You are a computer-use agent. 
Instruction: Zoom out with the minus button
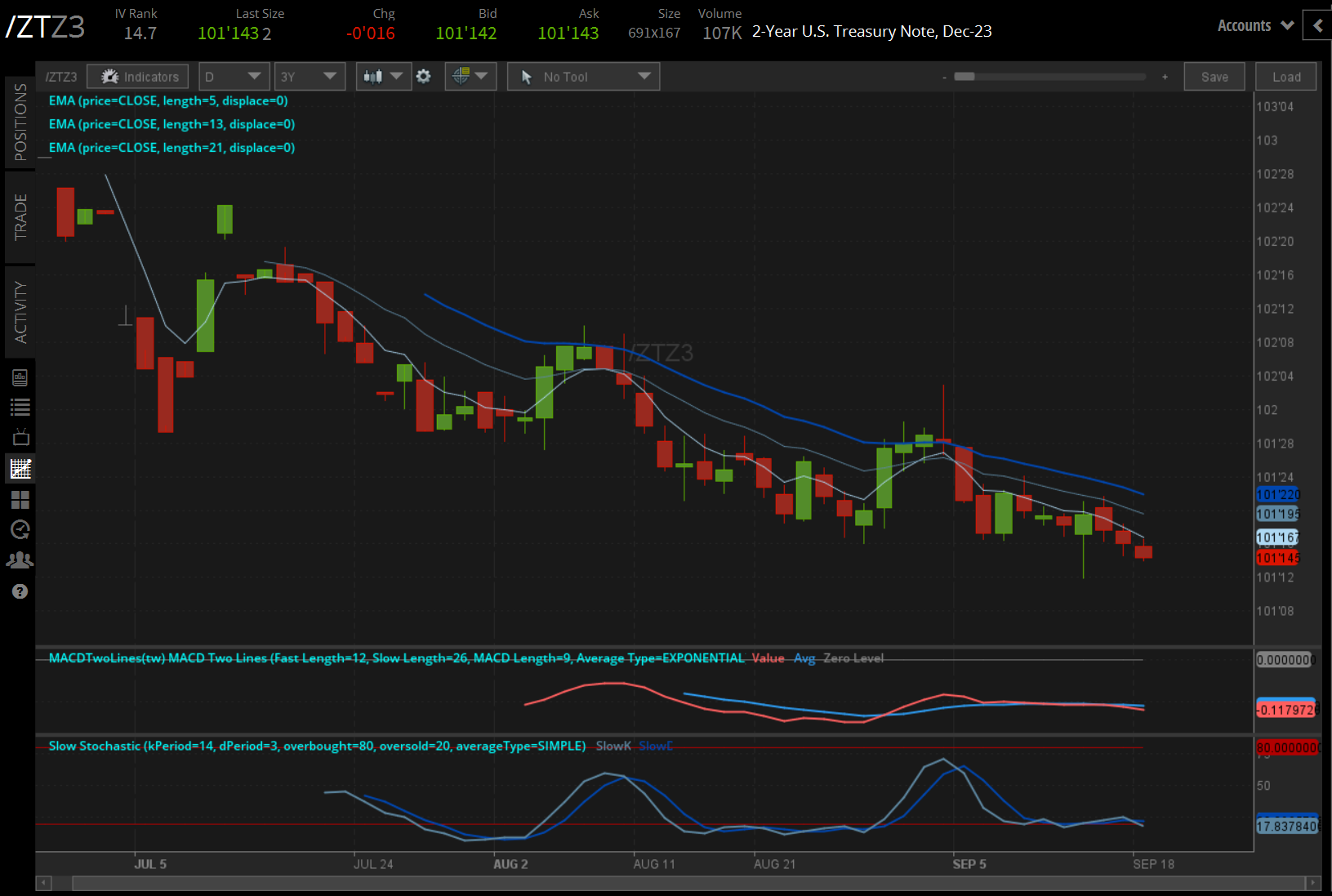tap(944, 77)
